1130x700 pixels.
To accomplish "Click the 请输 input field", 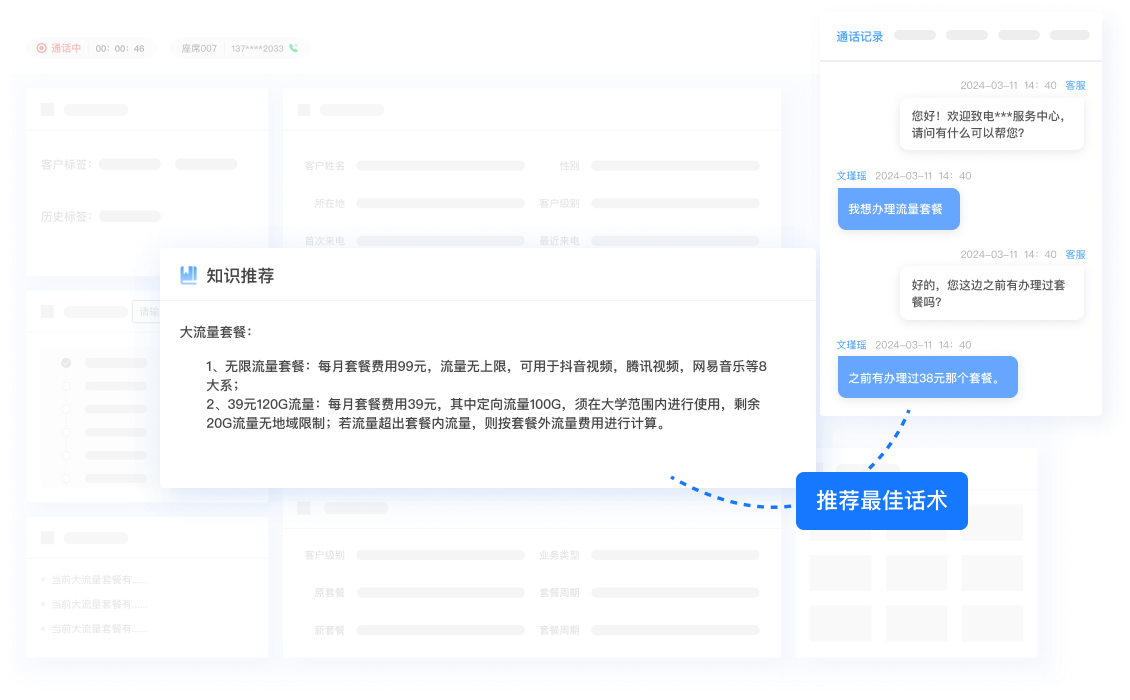I will [146, 312].
